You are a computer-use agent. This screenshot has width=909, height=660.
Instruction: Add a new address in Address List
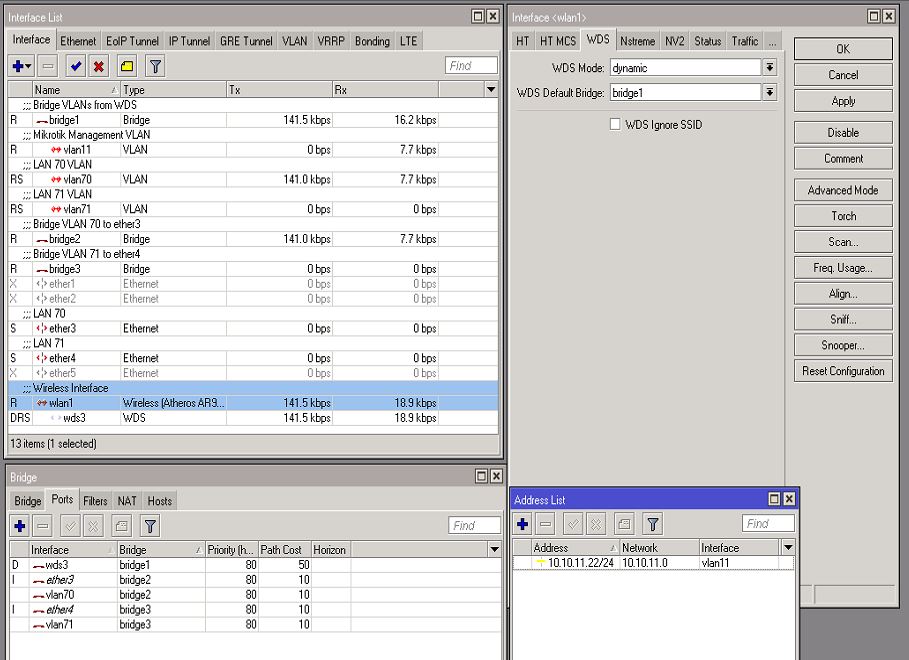pyautogui.click(x=521, y=523)
